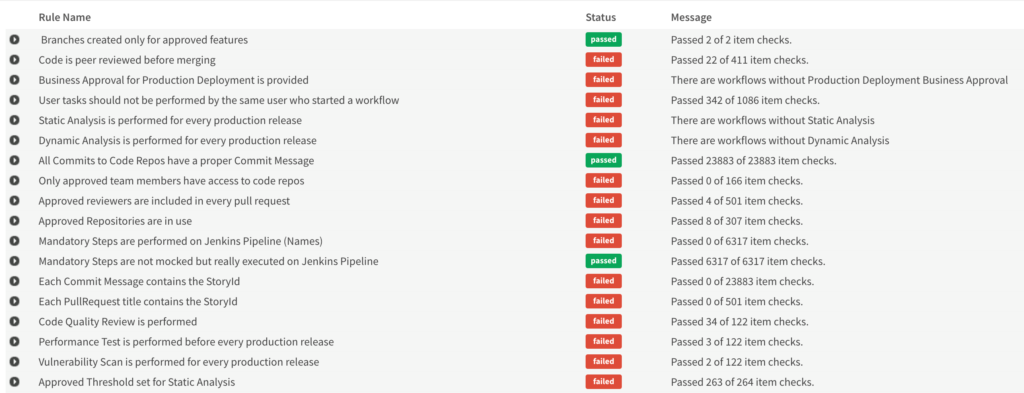Image resolution: width=1024 pixels, height=393 pixels.
Task: Click arrow icon next to Approved Repositories are in use
Action: click(x=14, y=221)
